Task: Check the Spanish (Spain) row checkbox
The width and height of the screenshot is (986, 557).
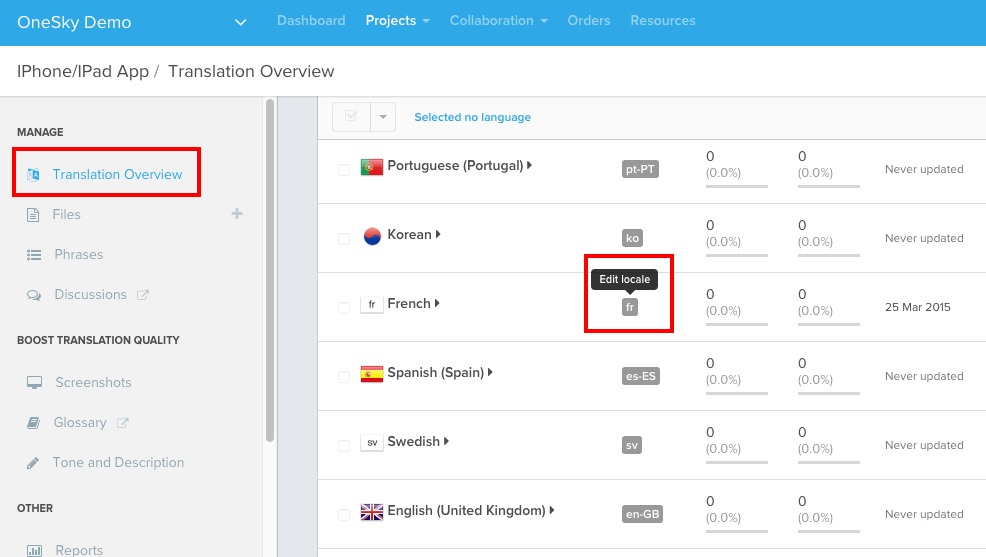Action: [344, 377]
